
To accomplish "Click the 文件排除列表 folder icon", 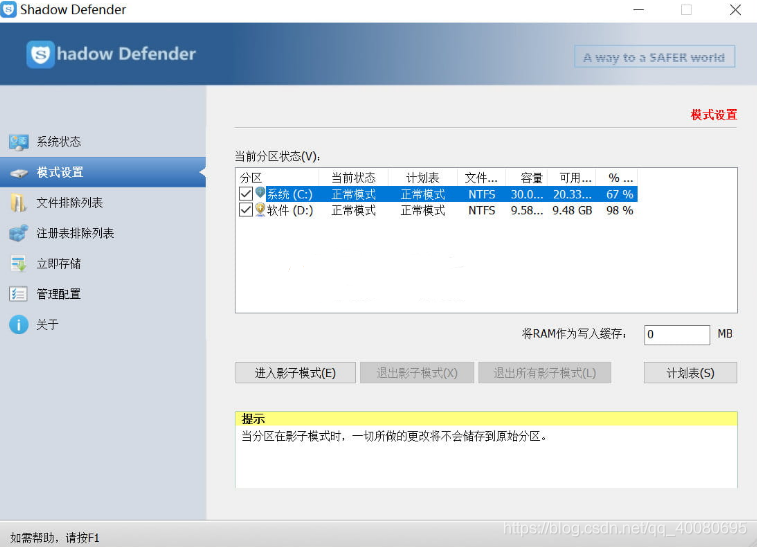I will pos(18,203).
